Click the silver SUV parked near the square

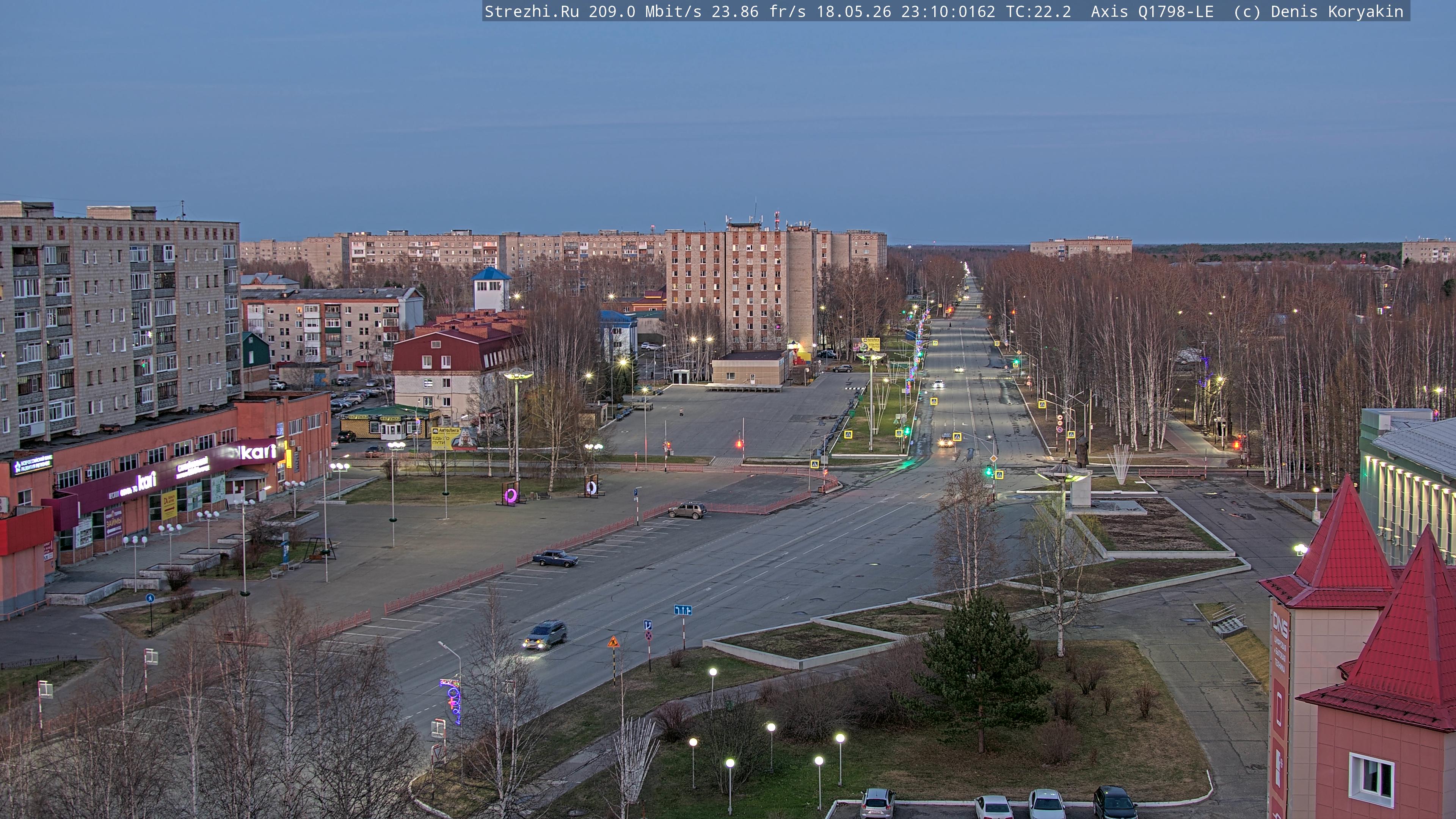coord(687,510)
